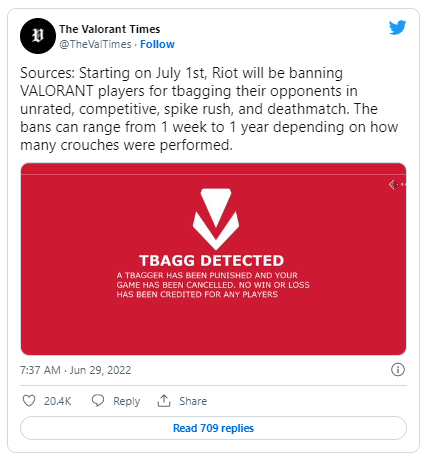Click the Valorant Times profile avatar

38,36
